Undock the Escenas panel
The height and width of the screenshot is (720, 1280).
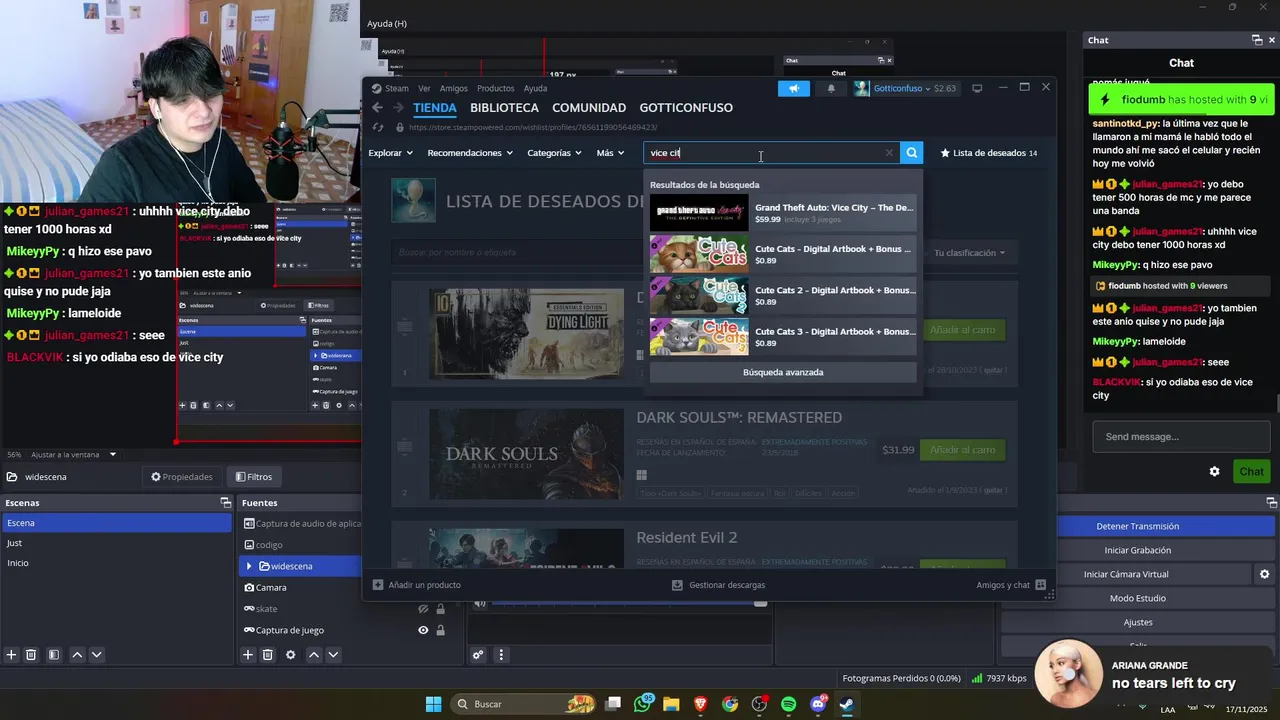coord(226,503)
